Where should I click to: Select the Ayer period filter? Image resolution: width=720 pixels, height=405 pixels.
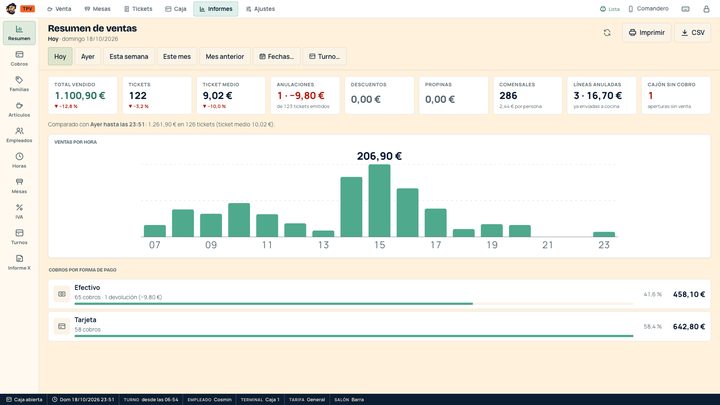[x=88, y=56]
